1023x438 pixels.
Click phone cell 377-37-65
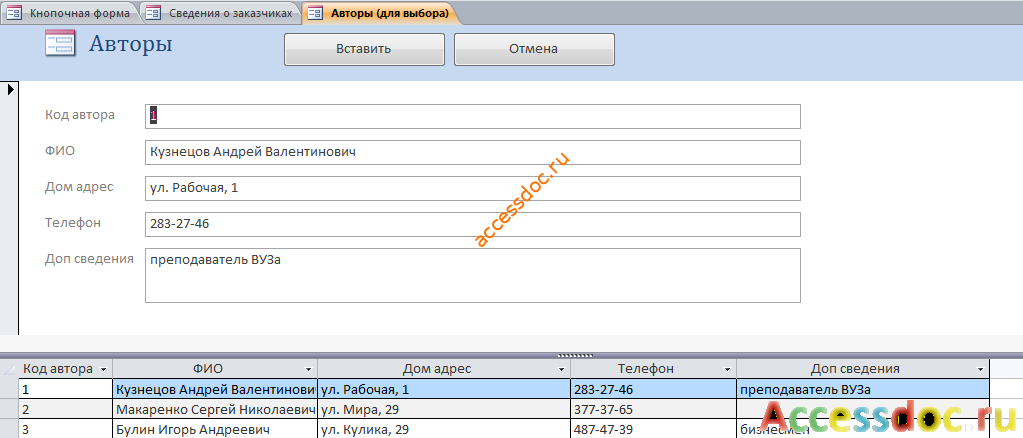click(653, 410)
